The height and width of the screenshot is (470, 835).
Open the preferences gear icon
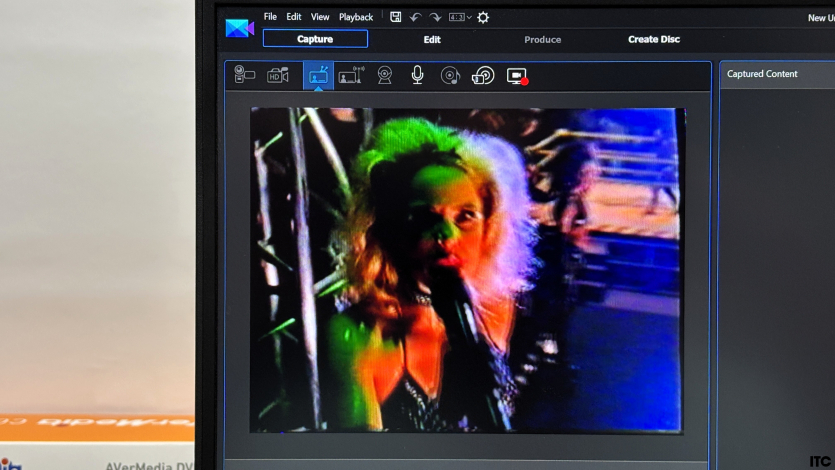coord(483,17)
